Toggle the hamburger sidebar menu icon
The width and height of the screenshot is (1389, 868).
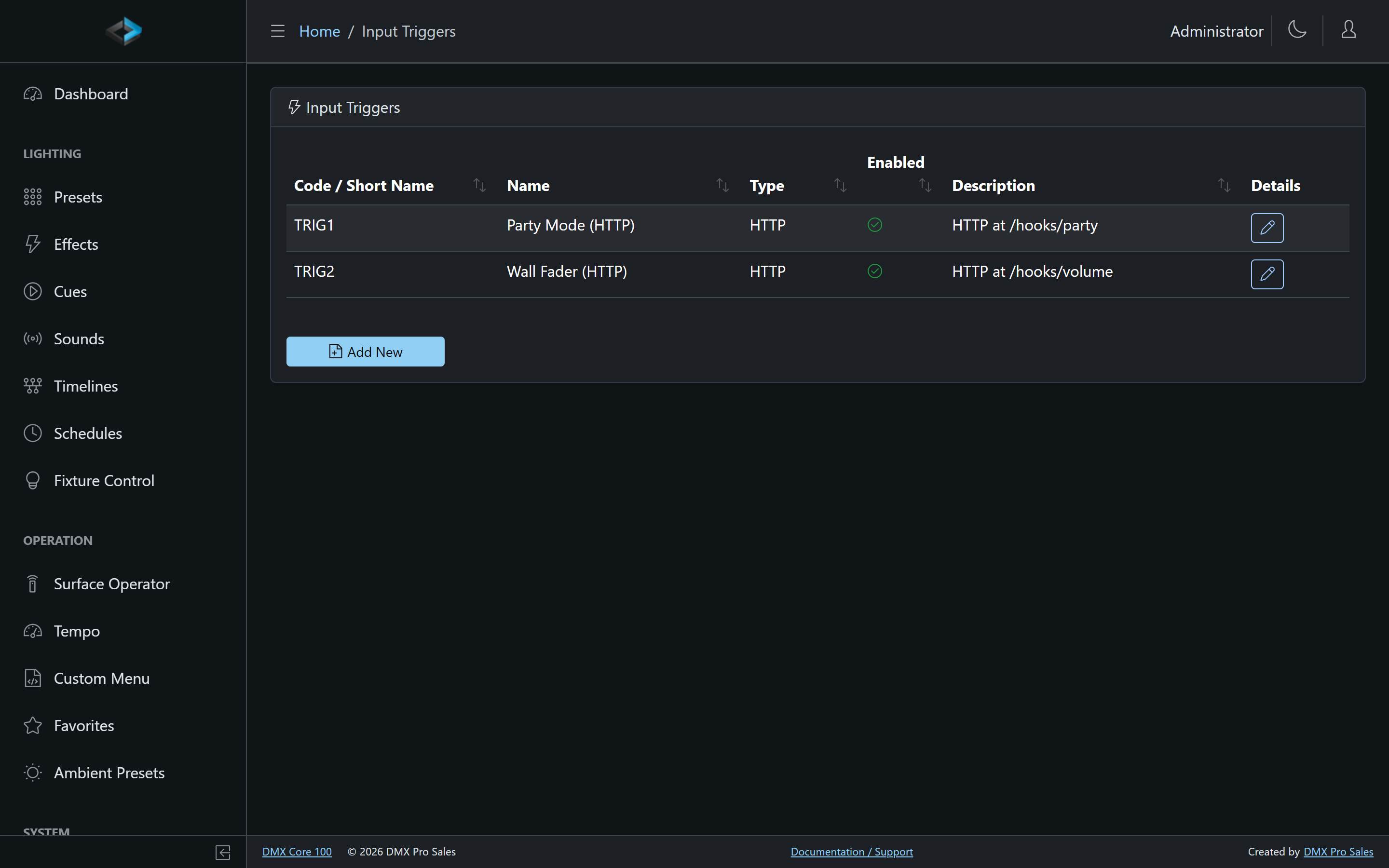(x=278, y=31)
